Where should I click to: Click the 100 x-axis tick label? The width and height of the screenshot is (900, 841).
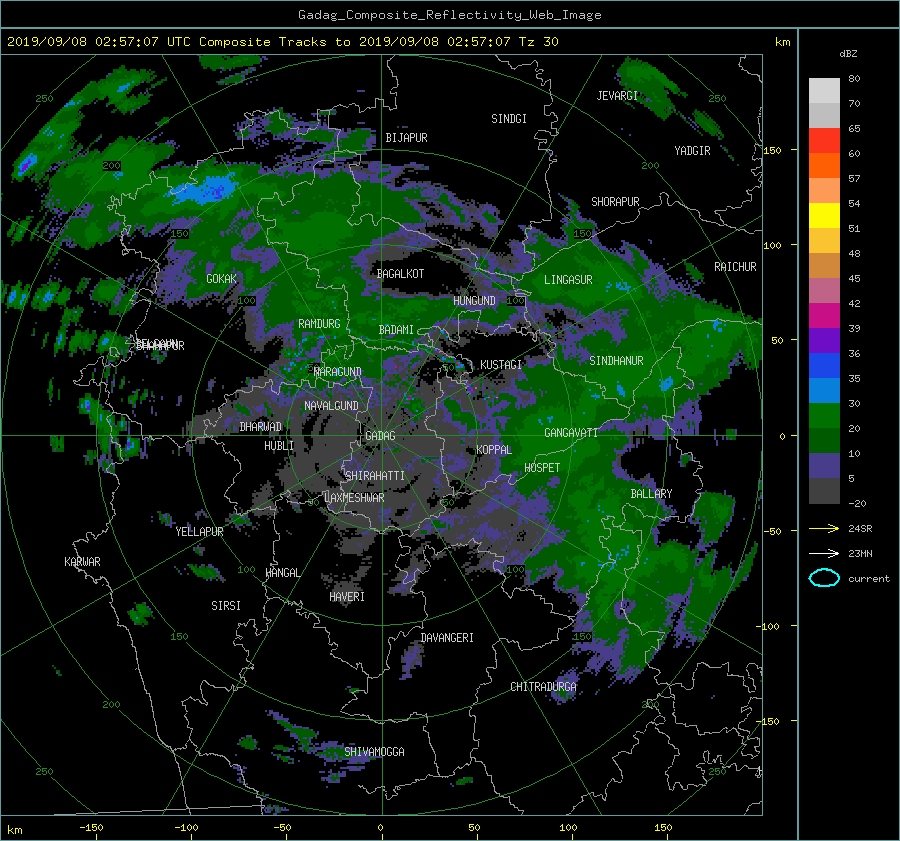pyautogui.click(x=568, y=827)
